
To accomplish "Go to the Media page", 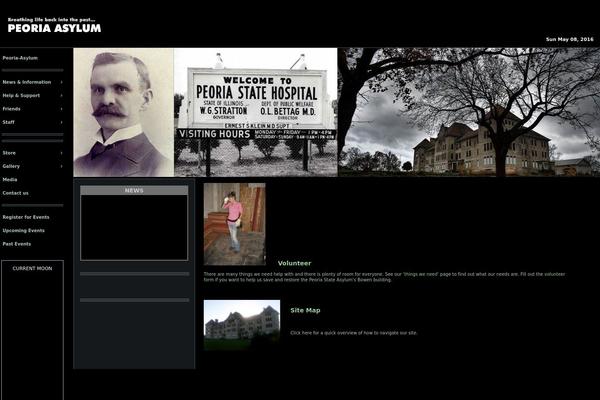I will pyautogui.click(x=10, y=180).
